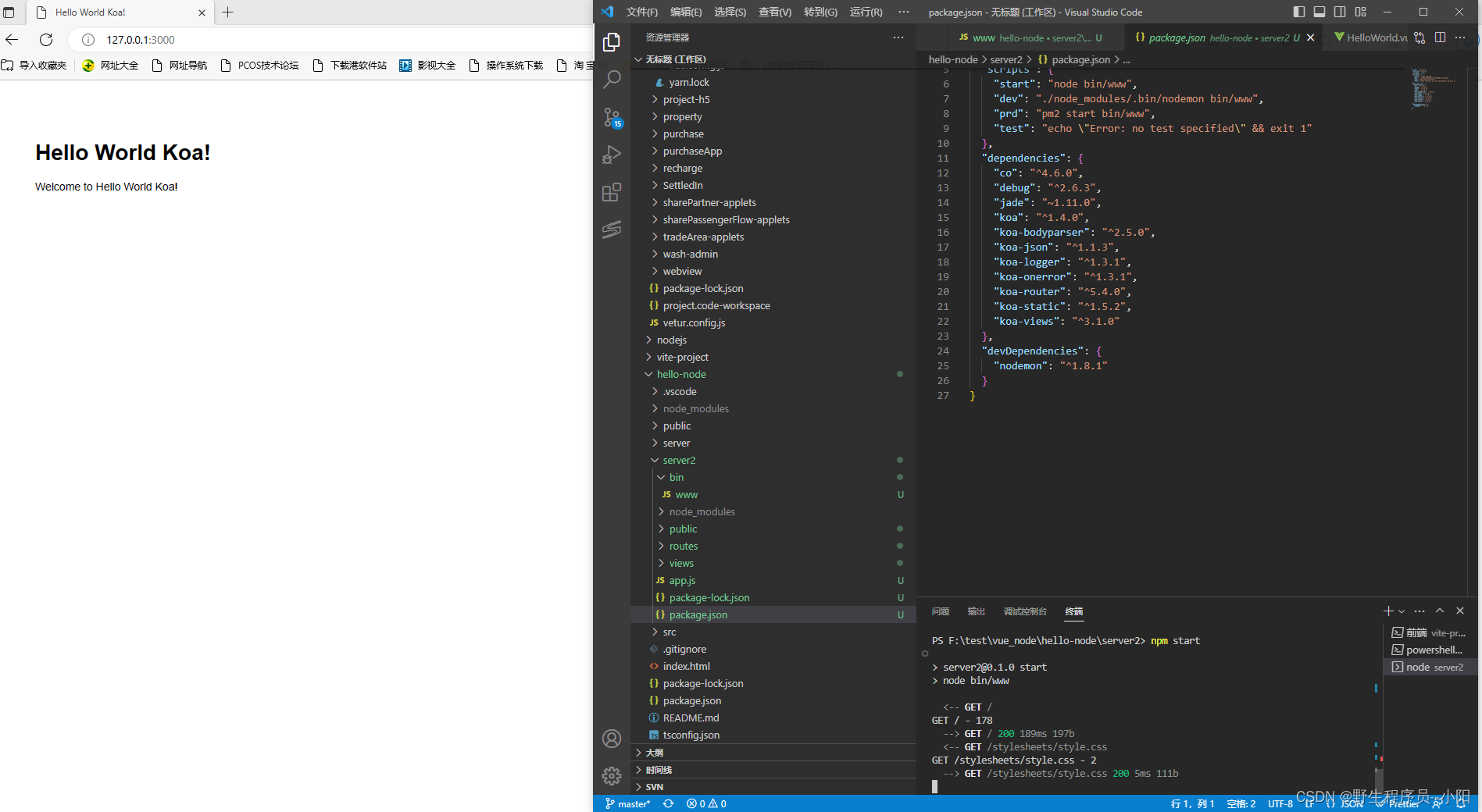Expand the routes folder
This screenshot has height=812, width=1482.
point(684,547)
